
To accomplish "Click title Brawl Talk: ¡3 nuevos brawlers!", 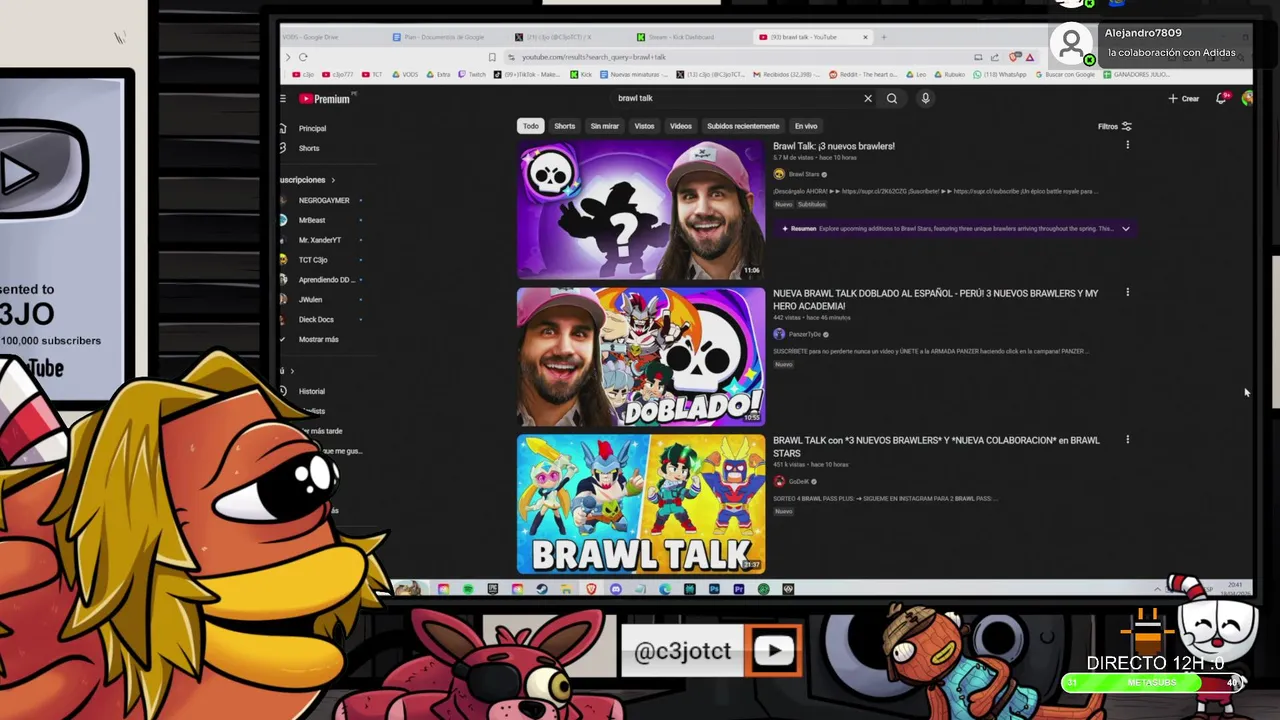I will (x=834, y=146).
